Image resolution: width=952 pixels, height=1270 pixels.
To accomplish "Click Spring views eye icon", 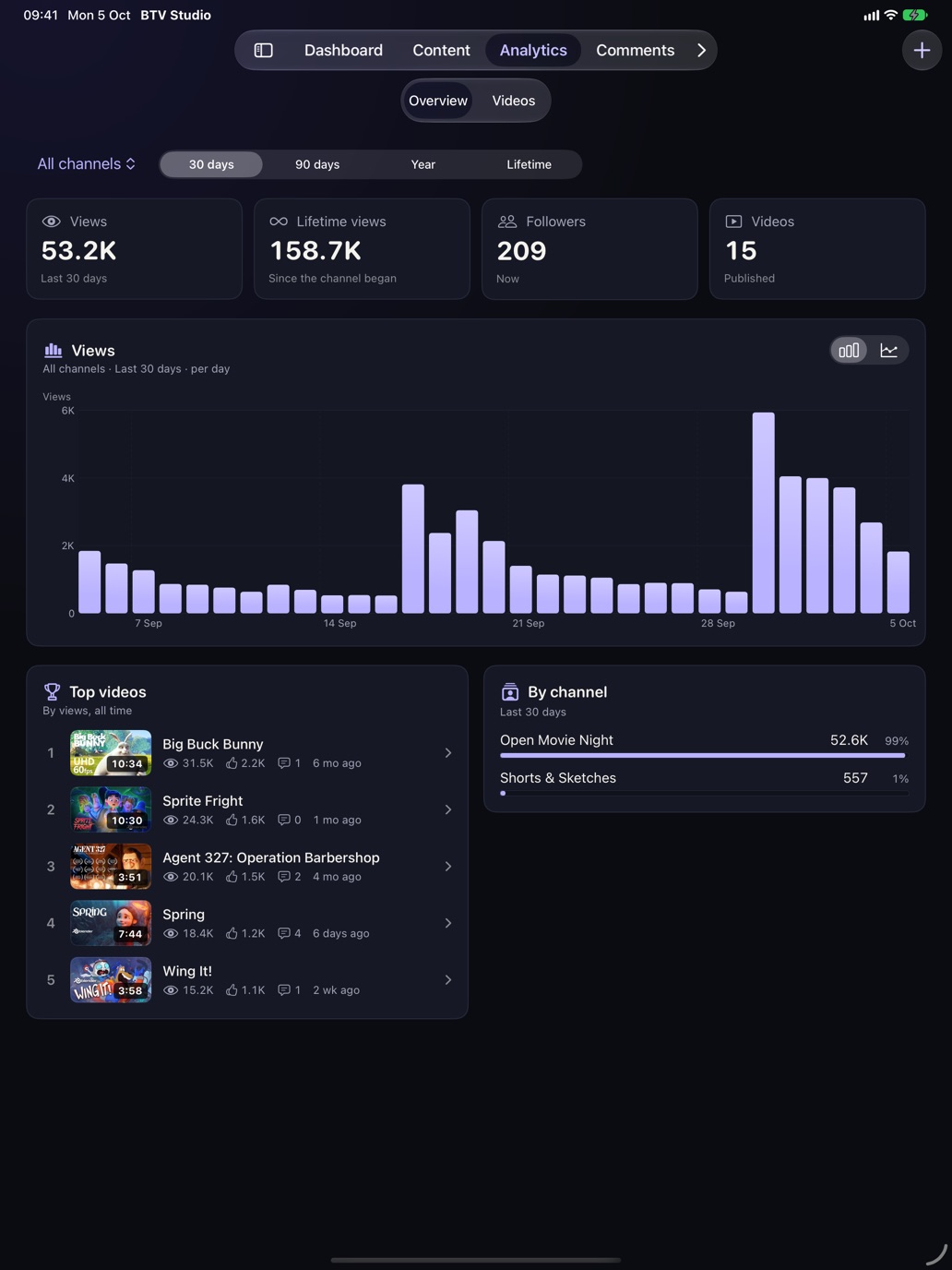I will [171, 933].
